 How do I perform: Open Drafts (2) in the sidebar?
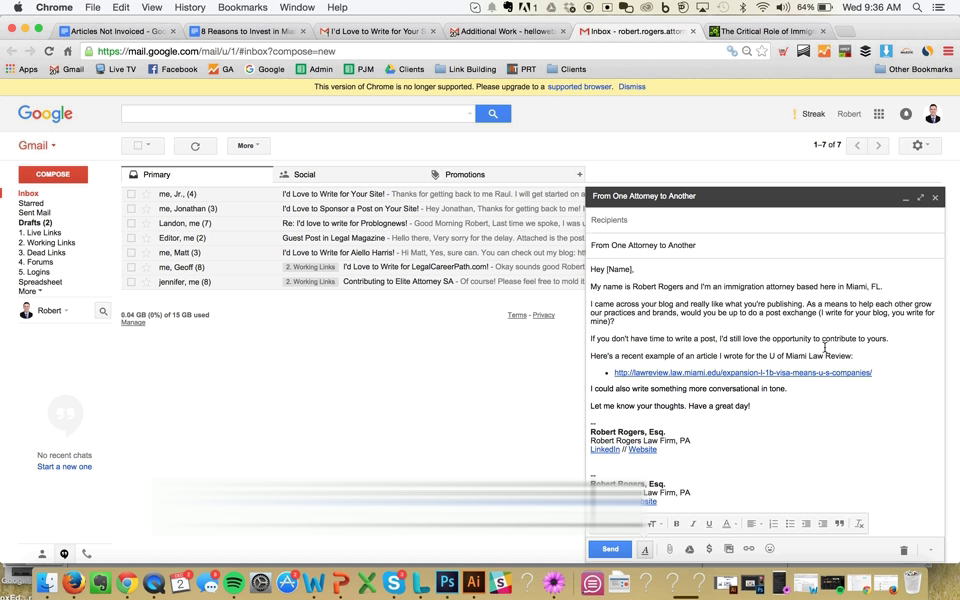click(x=36, y=223)
